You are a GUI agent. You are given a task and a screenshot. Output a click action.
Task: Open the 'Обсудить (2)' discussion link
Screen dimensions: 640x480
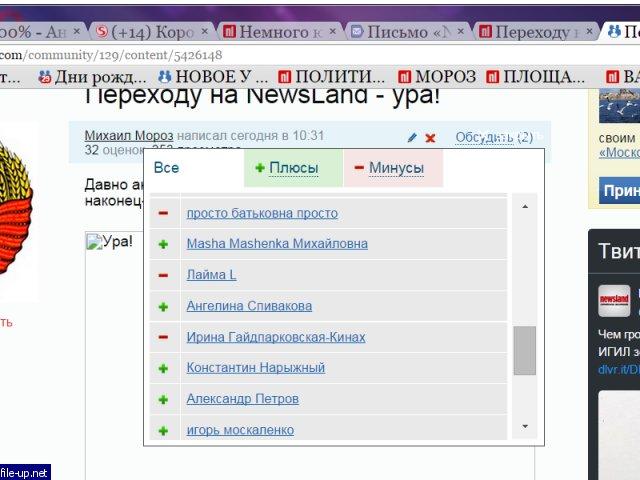click(x=494, y=138)
